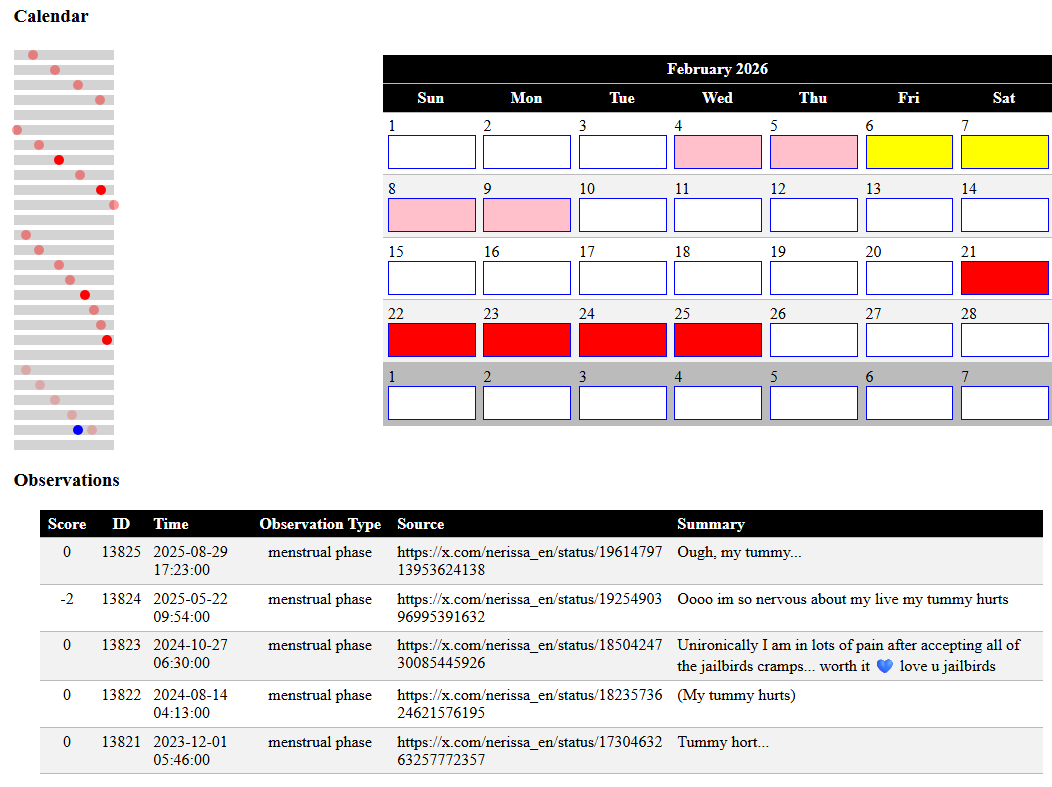The height and width of the screenshot is (787, 1052).
Task: Open source link for observation 13823
Action: (x=529, y=654)
